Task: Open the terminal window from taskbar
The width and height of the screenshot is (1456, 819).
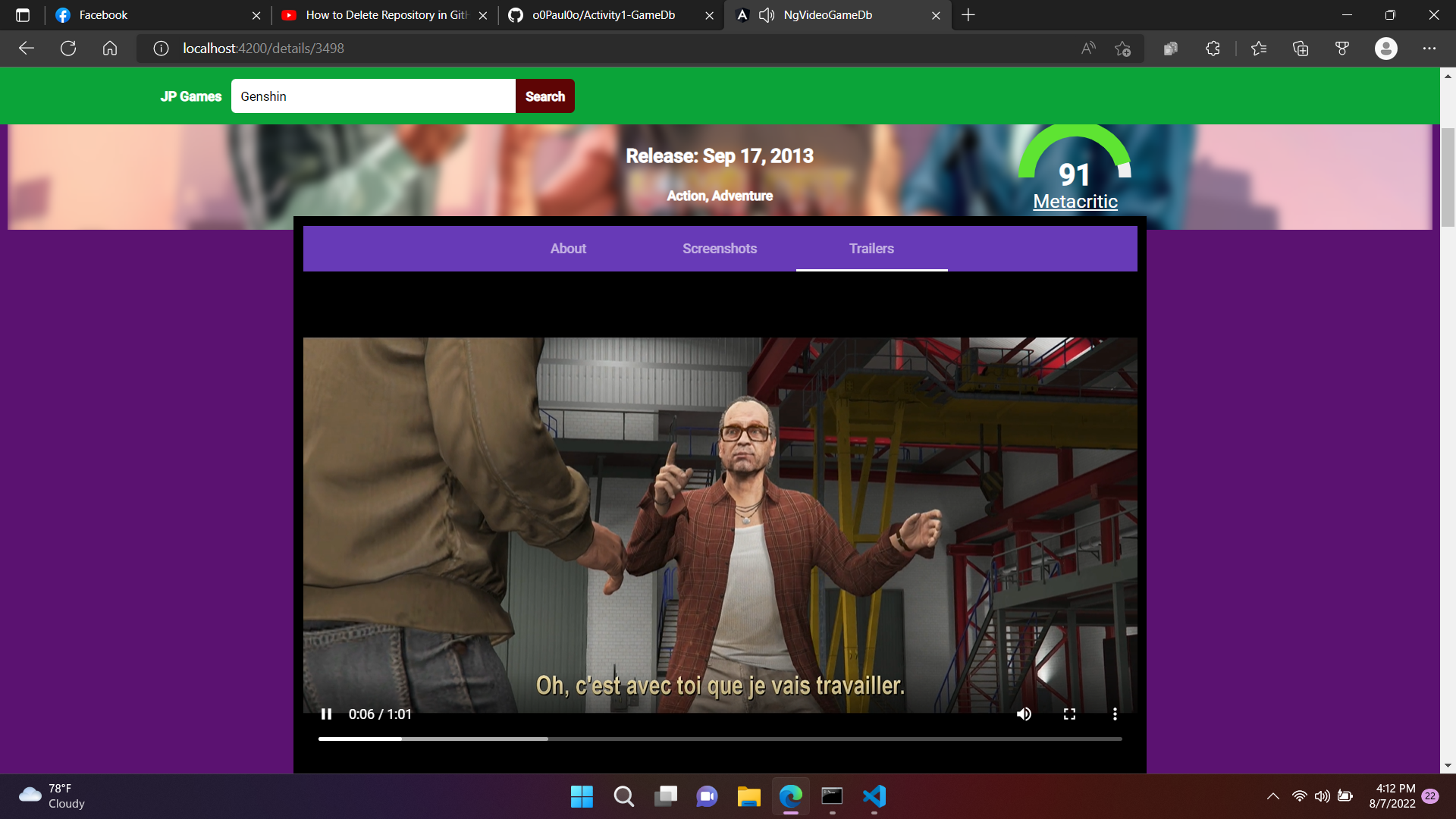Action: tap(832, 796)
